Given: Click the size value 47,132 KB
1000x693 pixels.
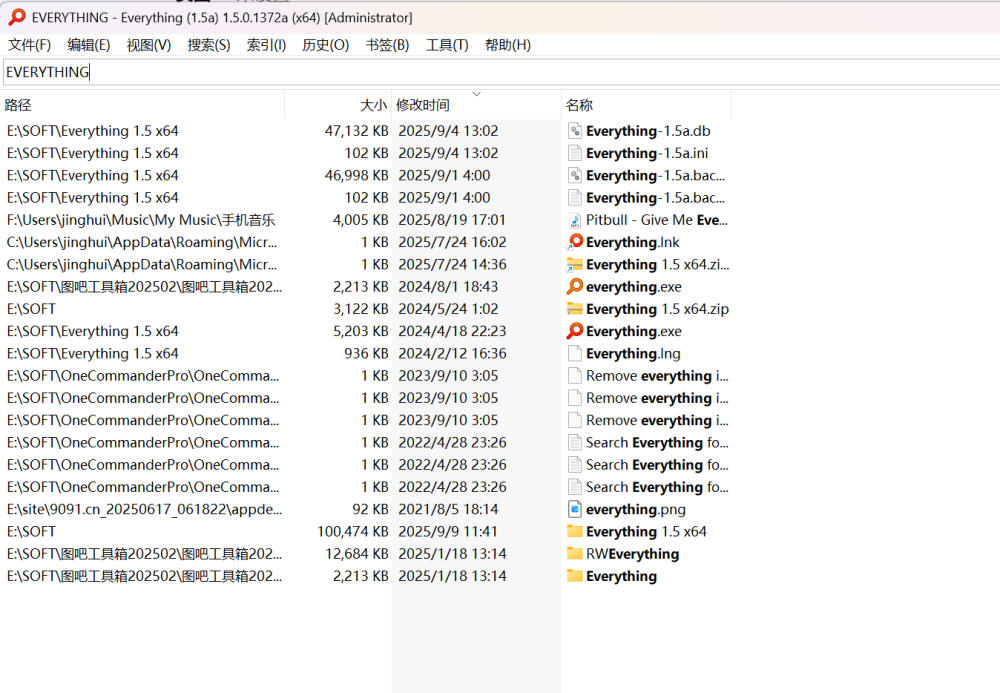Looking at the screenshot, I should (x=357, y=131).
